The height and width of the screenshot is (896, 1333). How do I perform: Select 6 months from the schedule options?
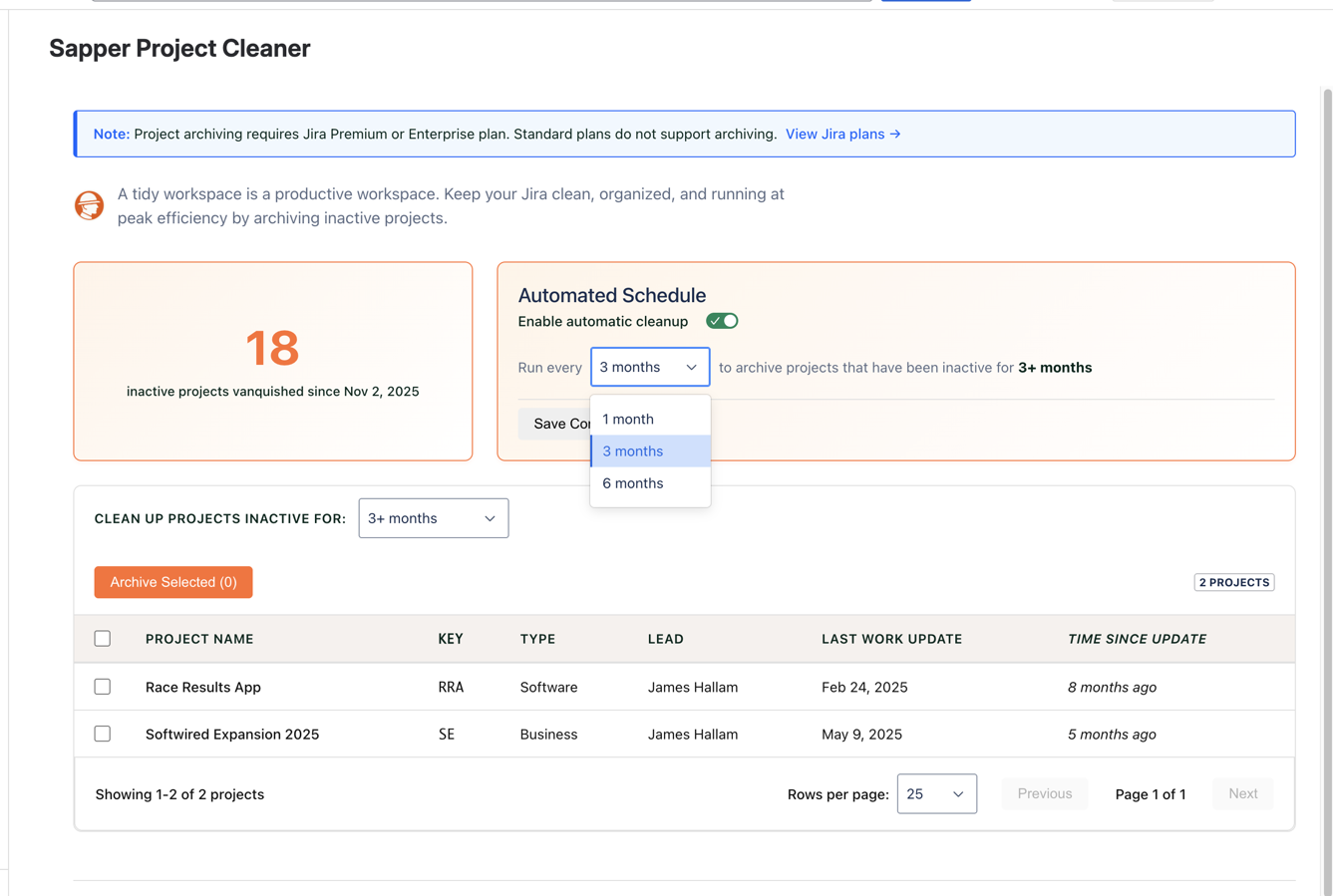coord(633,483)
